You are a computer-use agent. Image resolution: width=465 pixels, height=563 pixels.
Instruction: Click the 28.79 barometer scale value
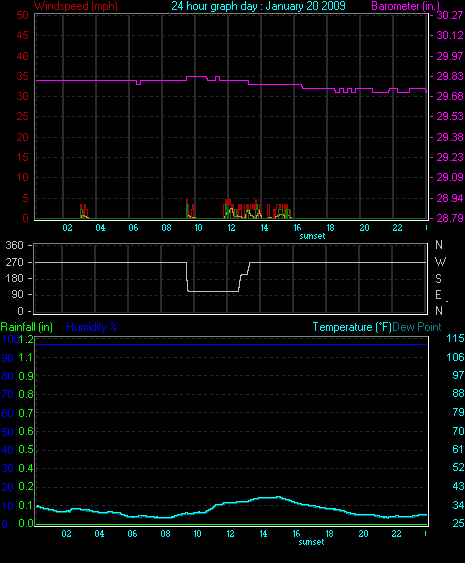pos(450,218)
